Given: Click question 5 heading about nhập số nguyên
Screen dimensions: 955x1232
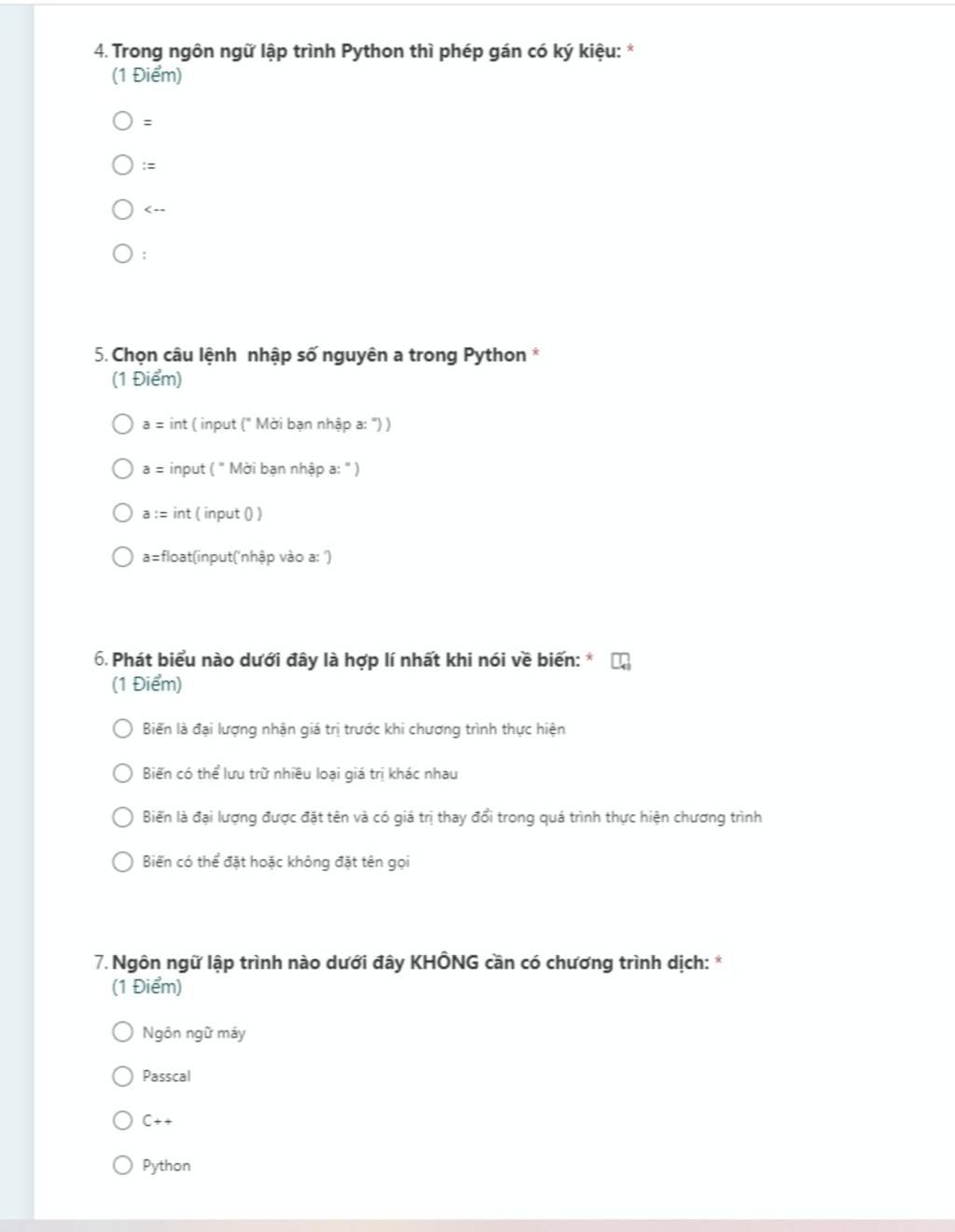Looking at the screenshot, I should [x=319, y=355].
